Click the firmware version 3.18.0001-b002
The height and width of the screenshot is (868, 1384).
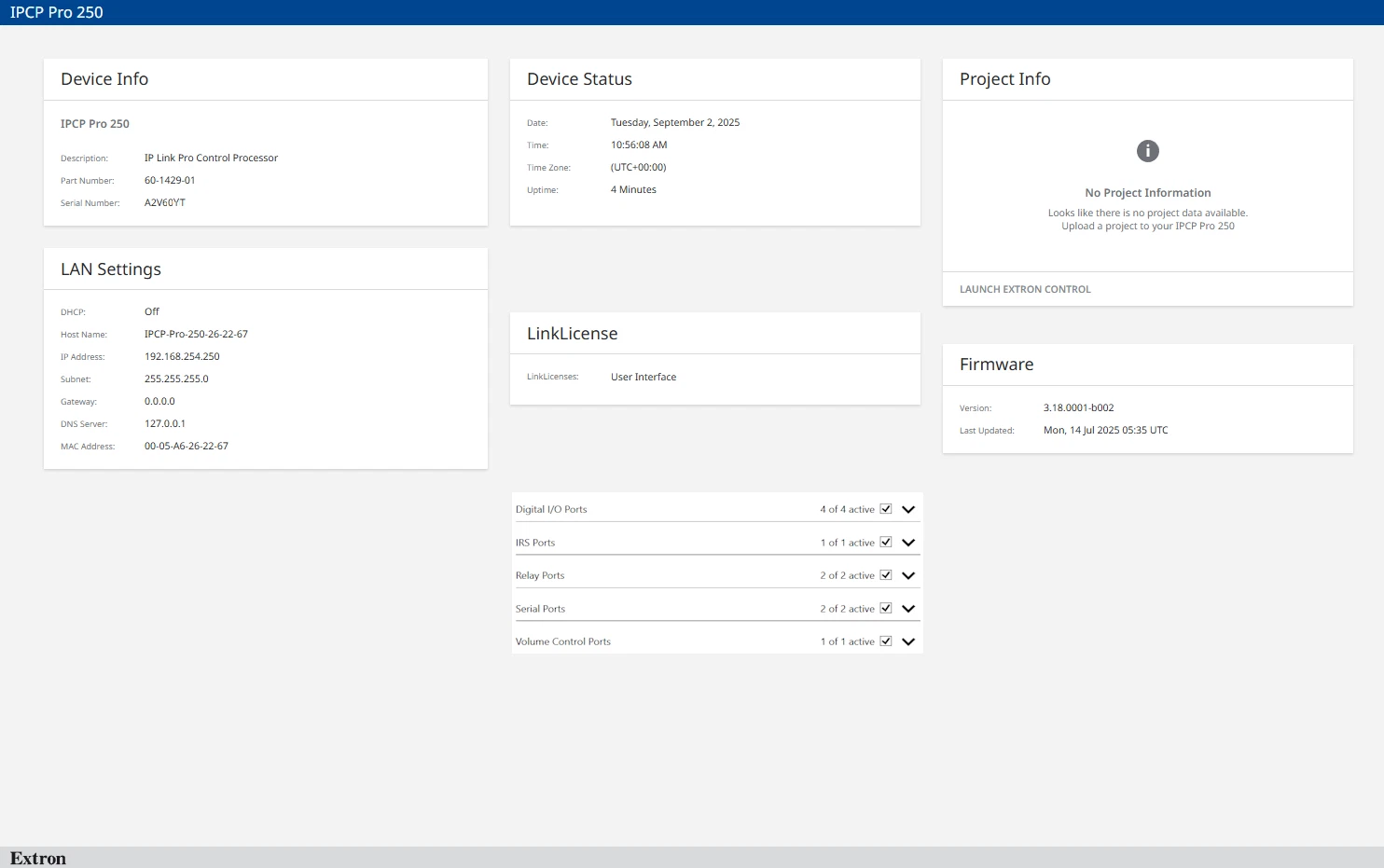tap(1078, 408)
